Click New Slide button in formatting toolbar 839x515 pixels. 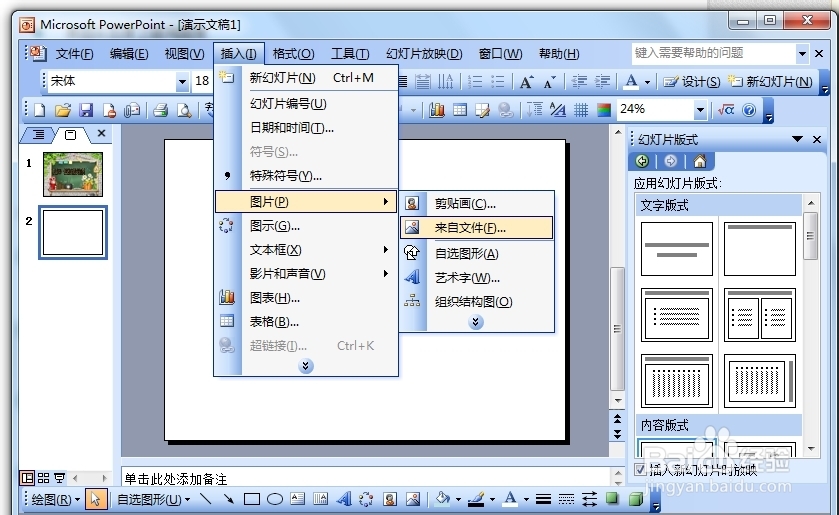coord(771,82)
